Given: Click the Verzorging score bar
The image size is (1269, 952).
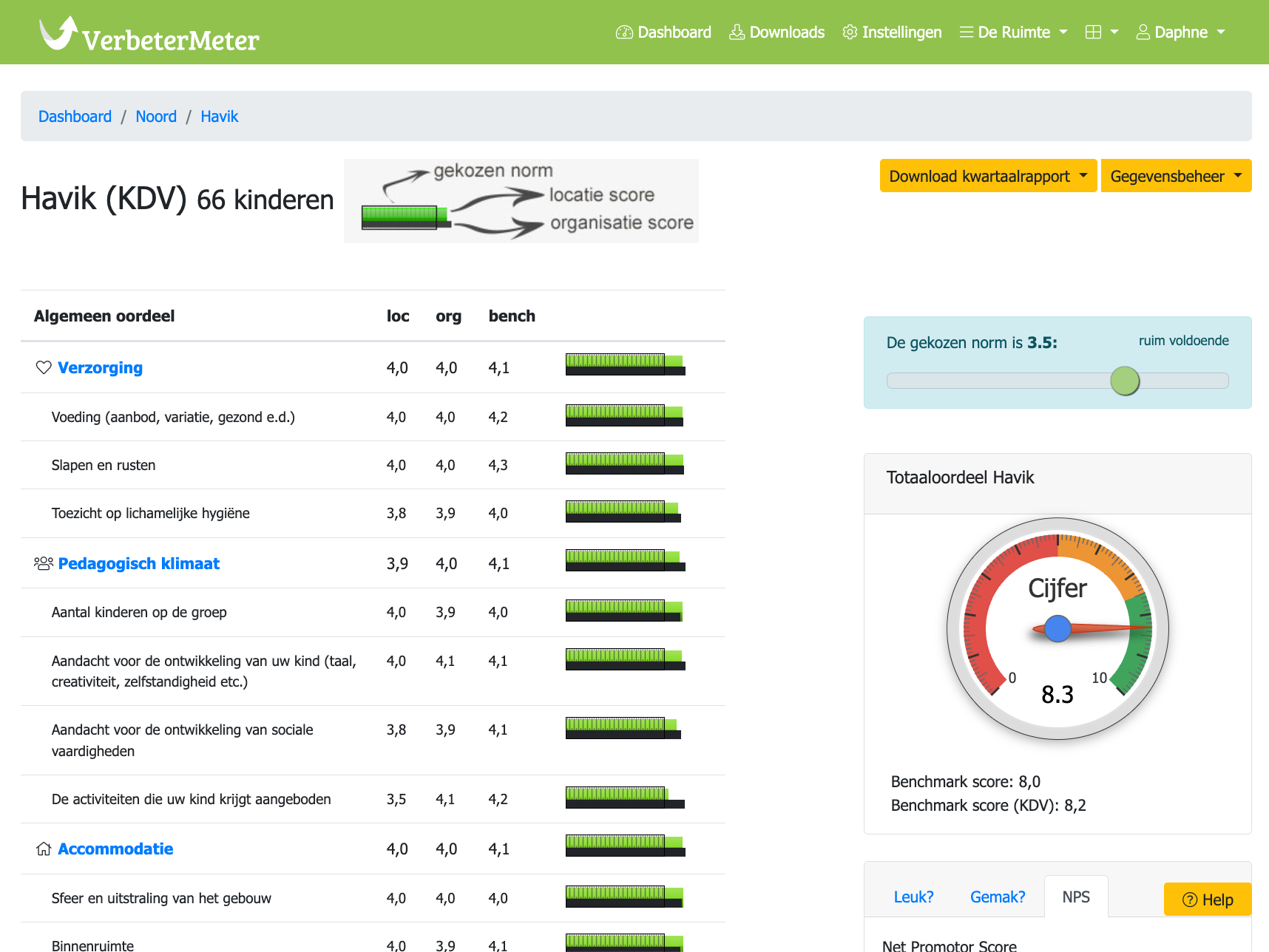Looking at the screenshot, I should (x=626, y=364).
